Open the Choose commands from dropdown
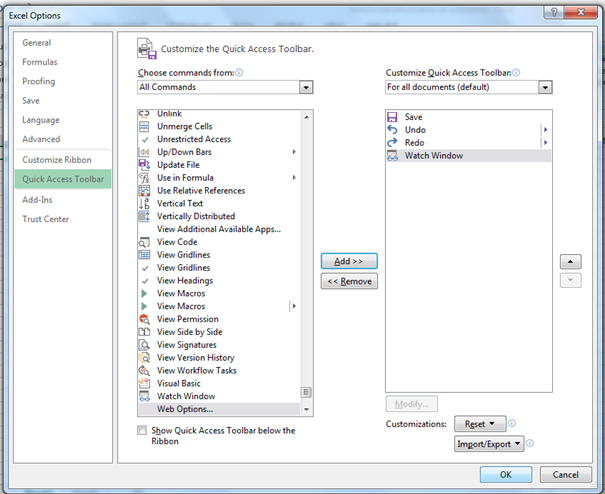 tap(306, 87)
